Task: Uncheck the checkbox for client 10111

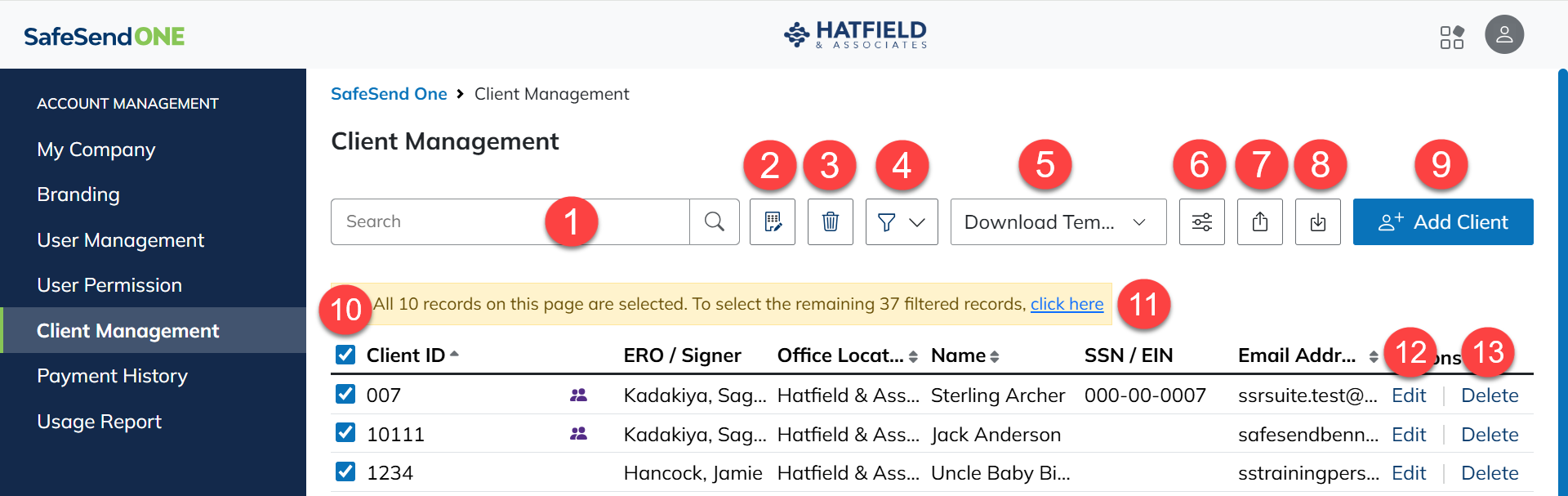Action: click(345, 433)
